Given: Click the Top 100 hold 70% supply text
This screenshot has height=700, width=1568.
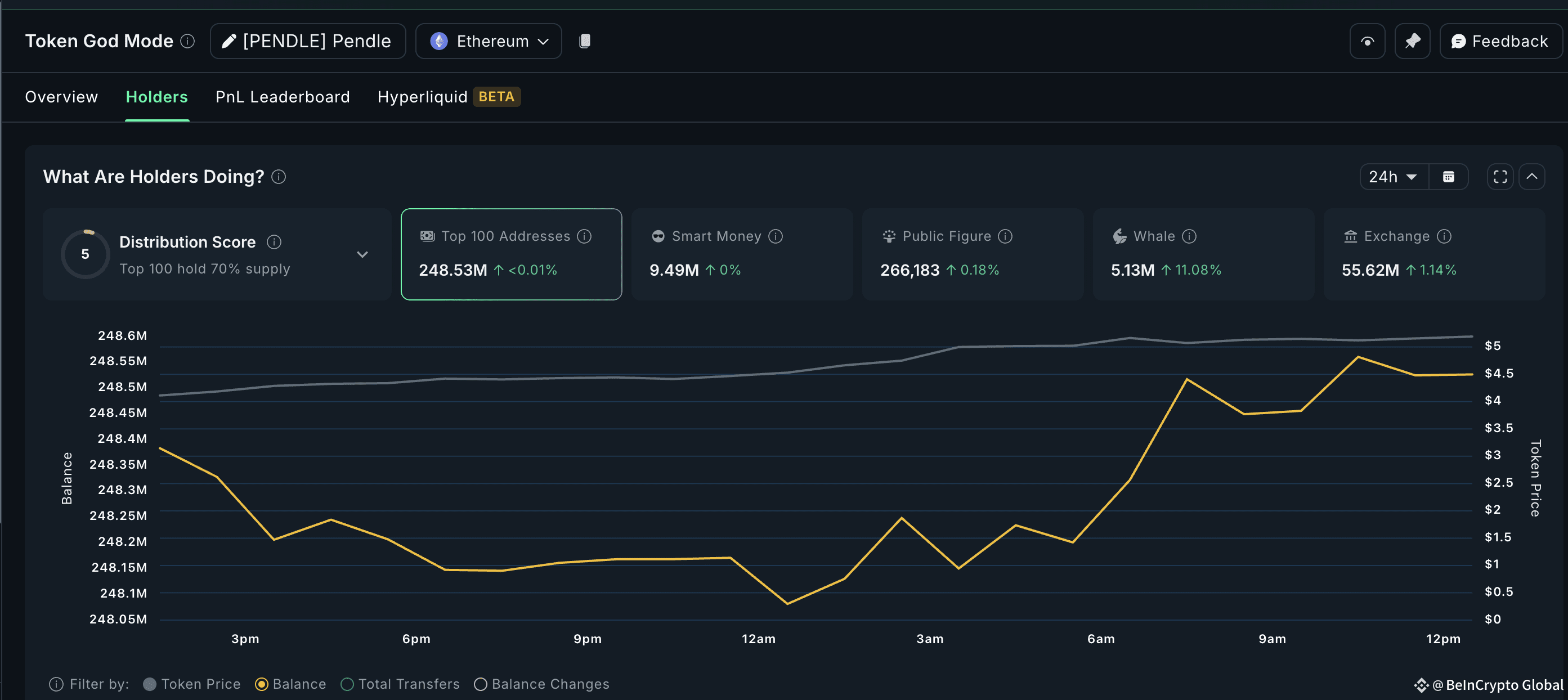Looking at the screenshot, I should (x=204, y=269).
